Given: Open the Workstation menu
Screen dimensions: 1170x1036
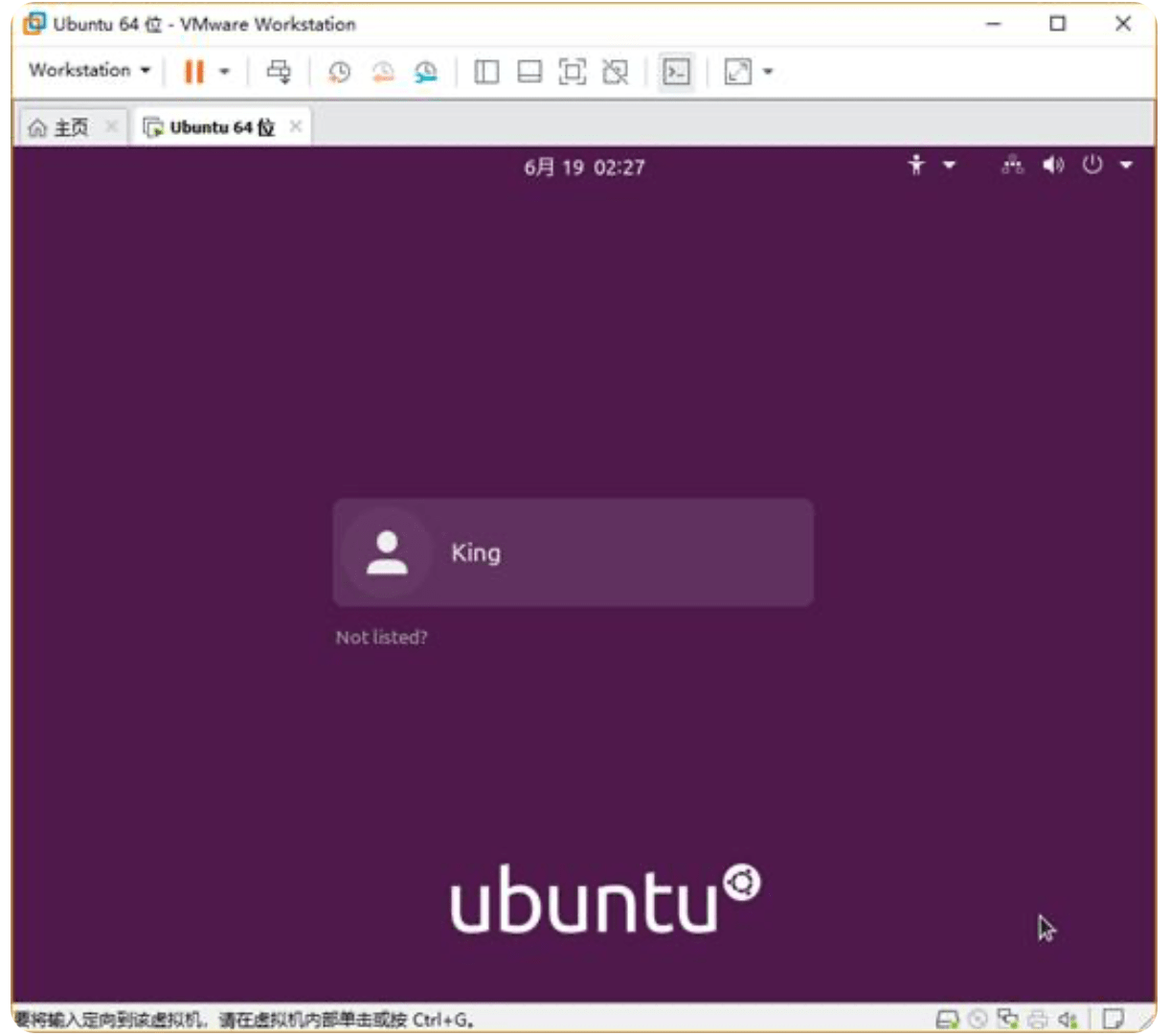Looking at the screenshot, I should [x=90, y=71].
